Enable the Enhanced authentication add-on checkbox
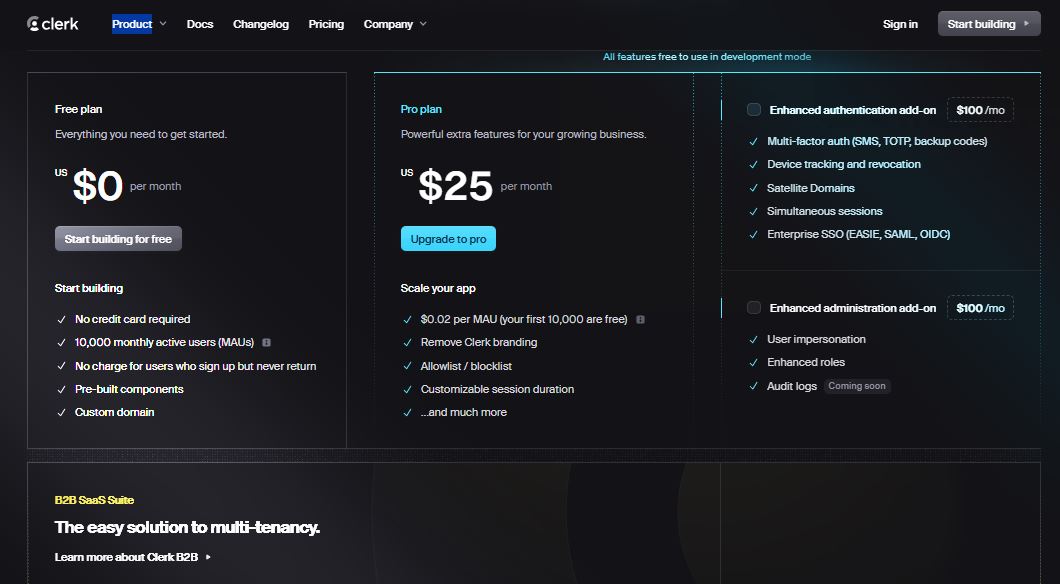Viewport: 1060px width, 584px height. coord(755,109)
